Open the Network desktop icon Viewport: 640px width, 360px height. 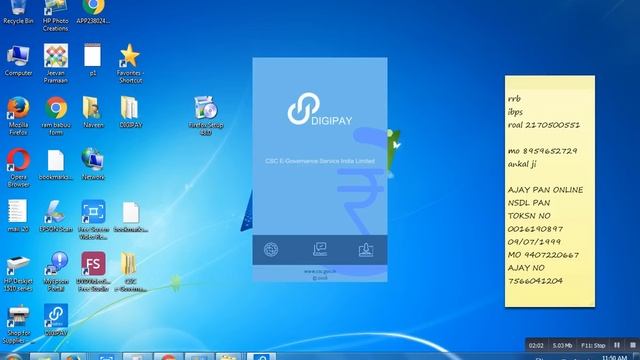tap(93, 164)
